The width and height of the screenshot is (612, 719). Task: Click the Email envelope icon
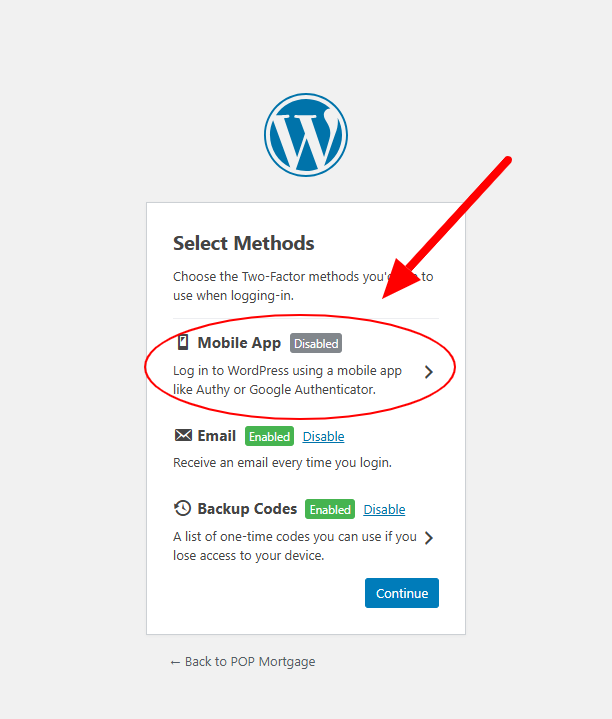[x=183, y=435]
